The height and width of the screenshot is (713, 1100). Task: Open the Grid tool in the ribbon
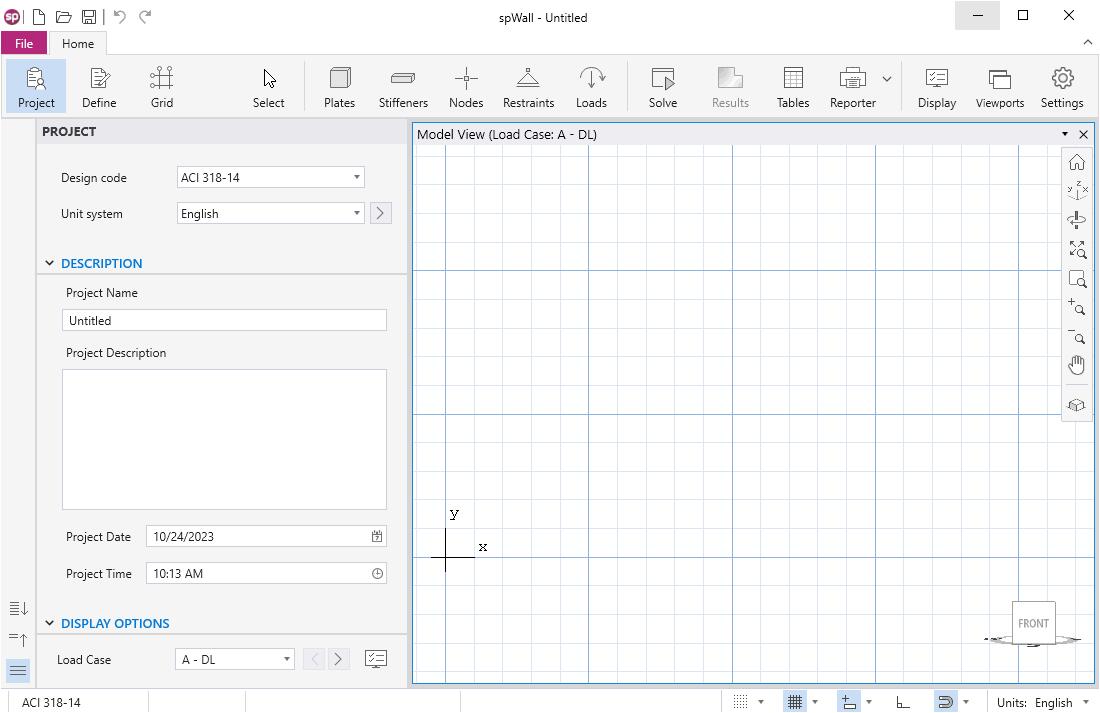point(161,87)
